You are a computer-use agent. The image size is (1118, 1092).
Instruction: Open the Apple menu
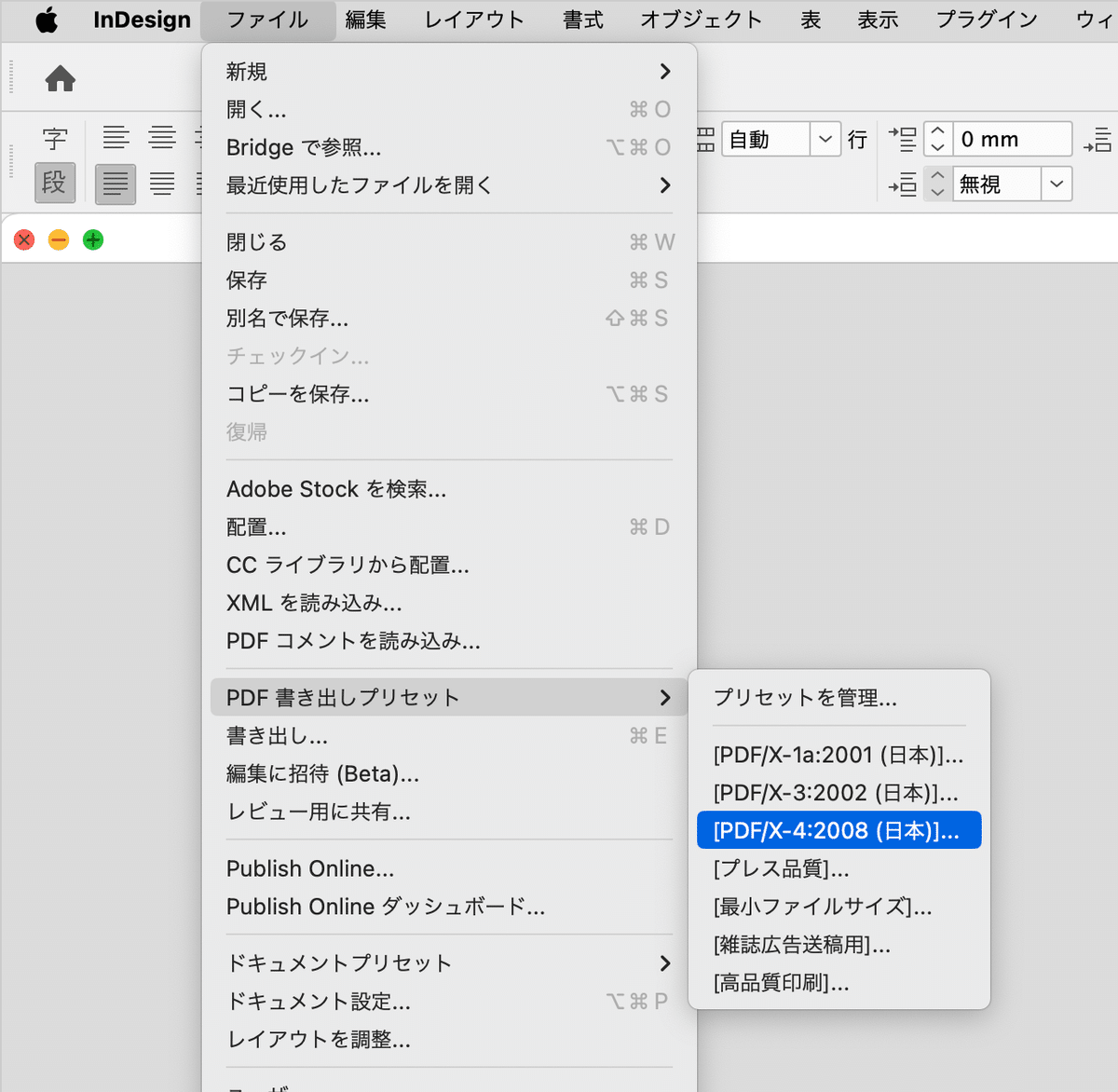[47, 20]
